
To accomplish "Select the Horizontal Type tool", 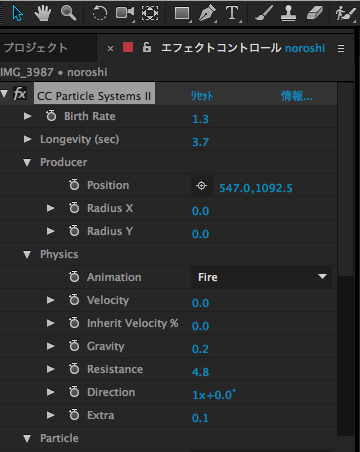I will (232, 13).
